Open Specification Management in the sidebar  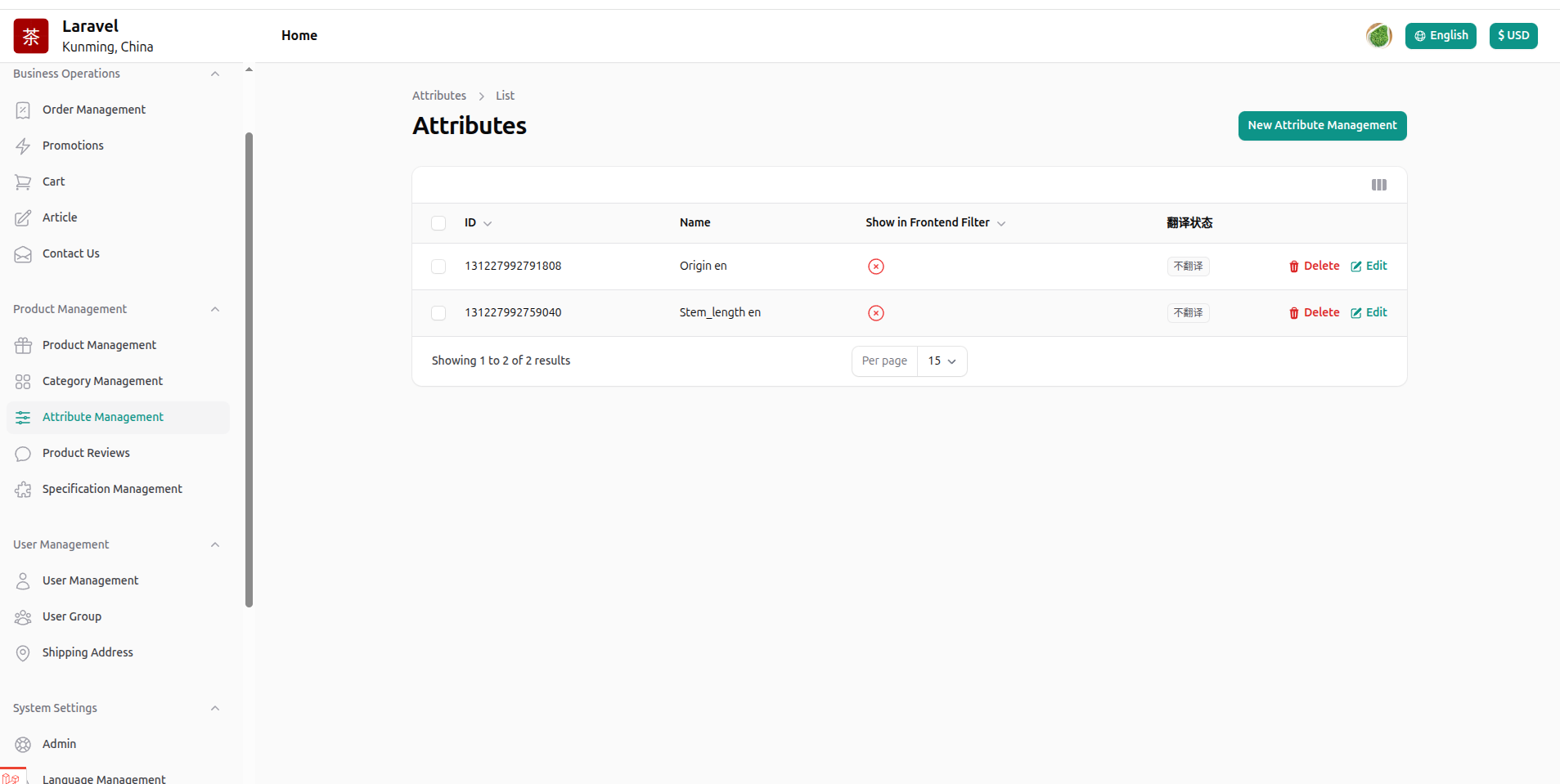pyautogui.click(x=112, y=489)
